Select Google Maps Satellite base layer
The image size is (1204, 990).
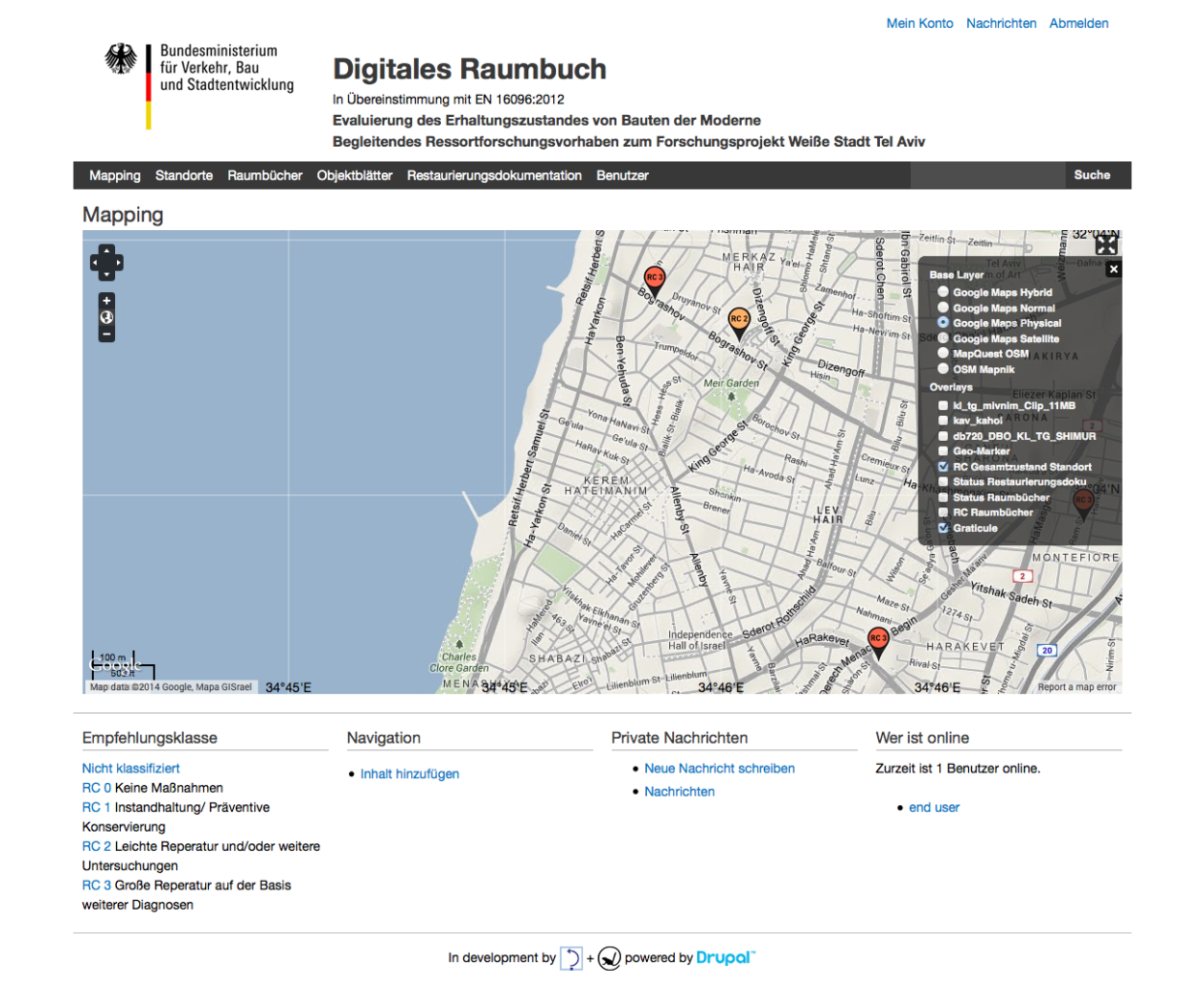click(943, 338)
